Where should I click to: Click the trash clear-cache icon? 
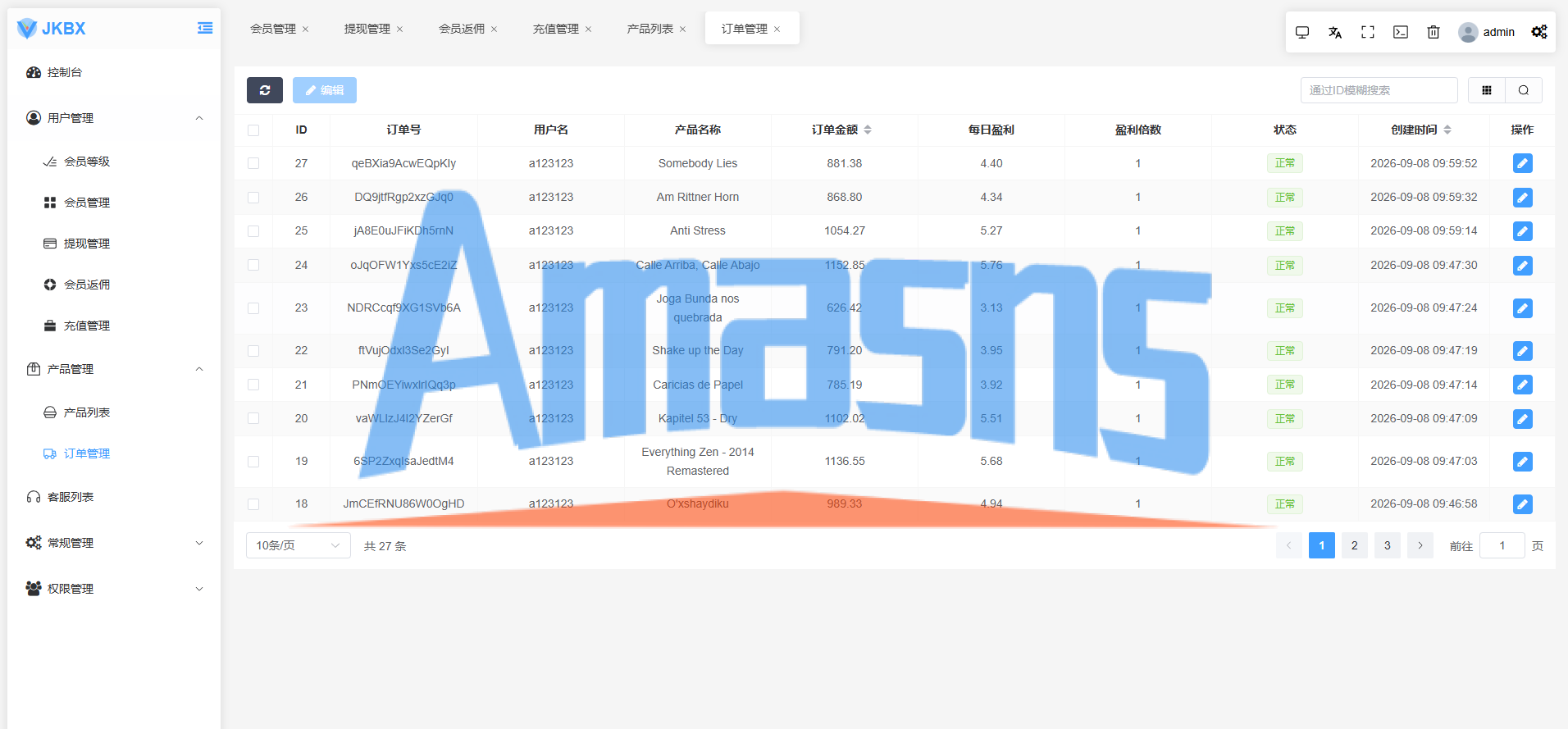(1434, 32)
